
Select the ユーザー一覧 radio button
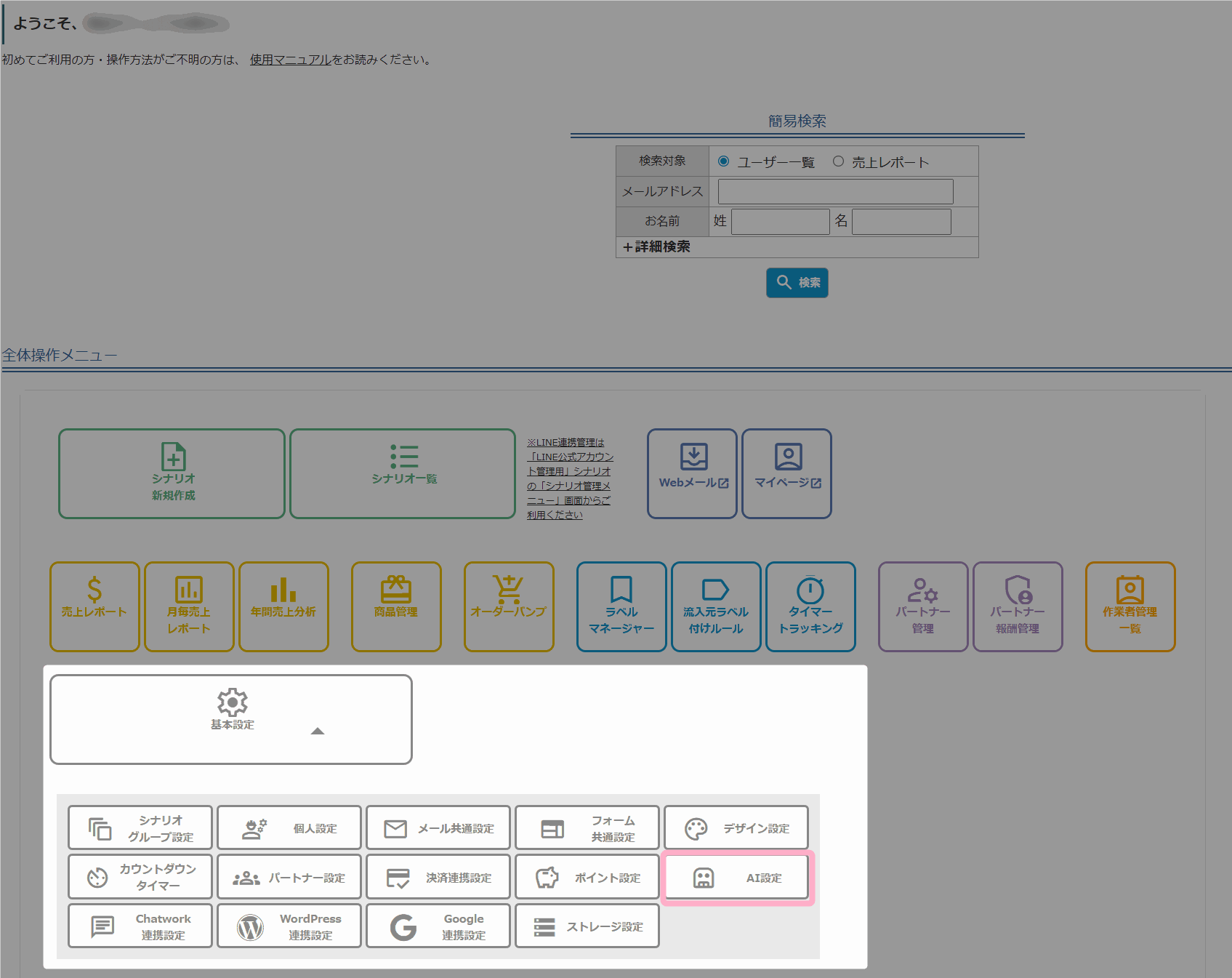(x=723, y=161)
